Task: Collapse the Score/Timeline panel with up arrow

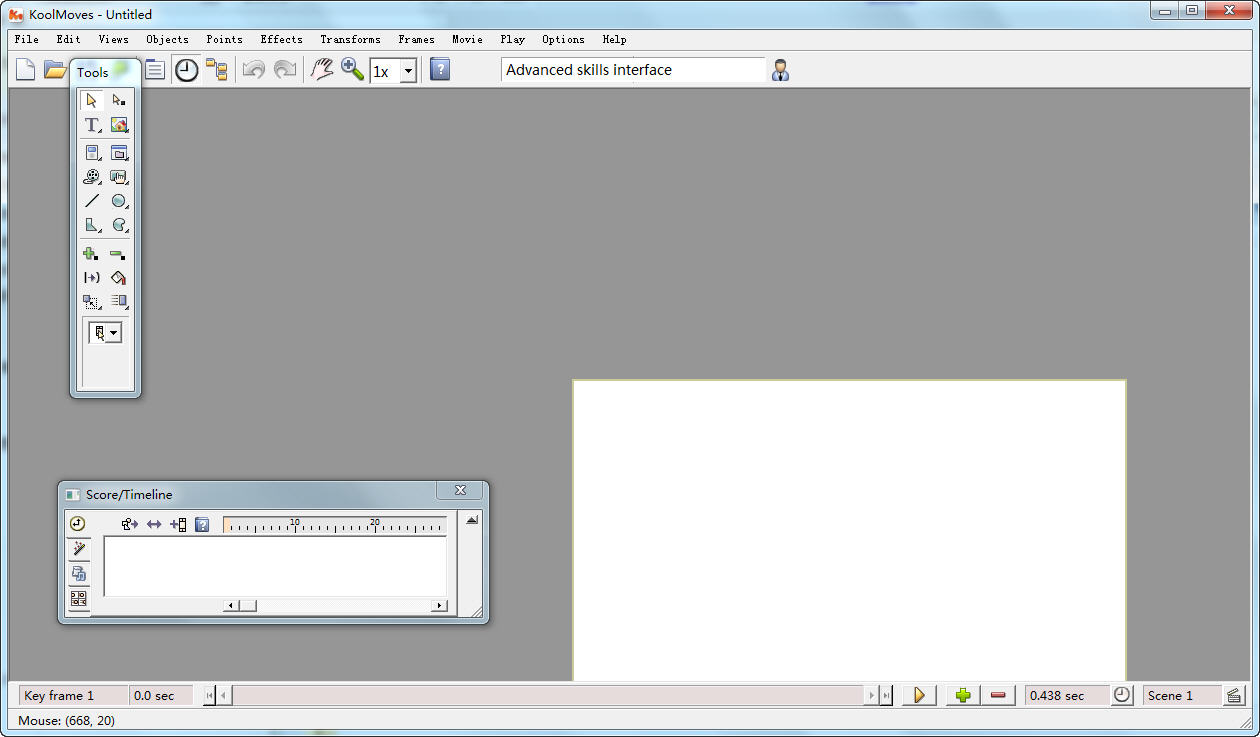Action: pyautogui.click(x=472, y=520)
